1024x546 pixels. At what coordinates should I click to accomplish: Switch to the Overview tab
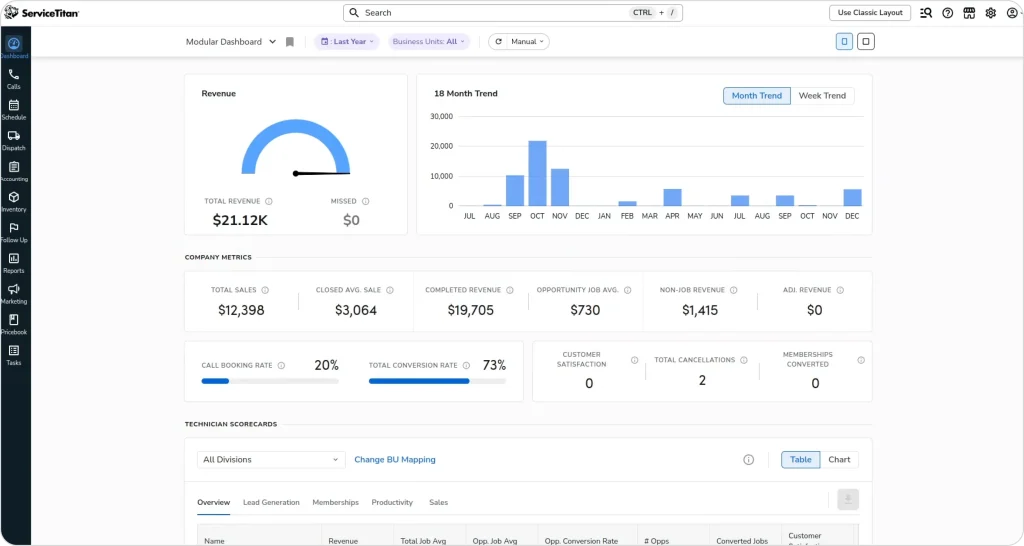coord(214,503)
